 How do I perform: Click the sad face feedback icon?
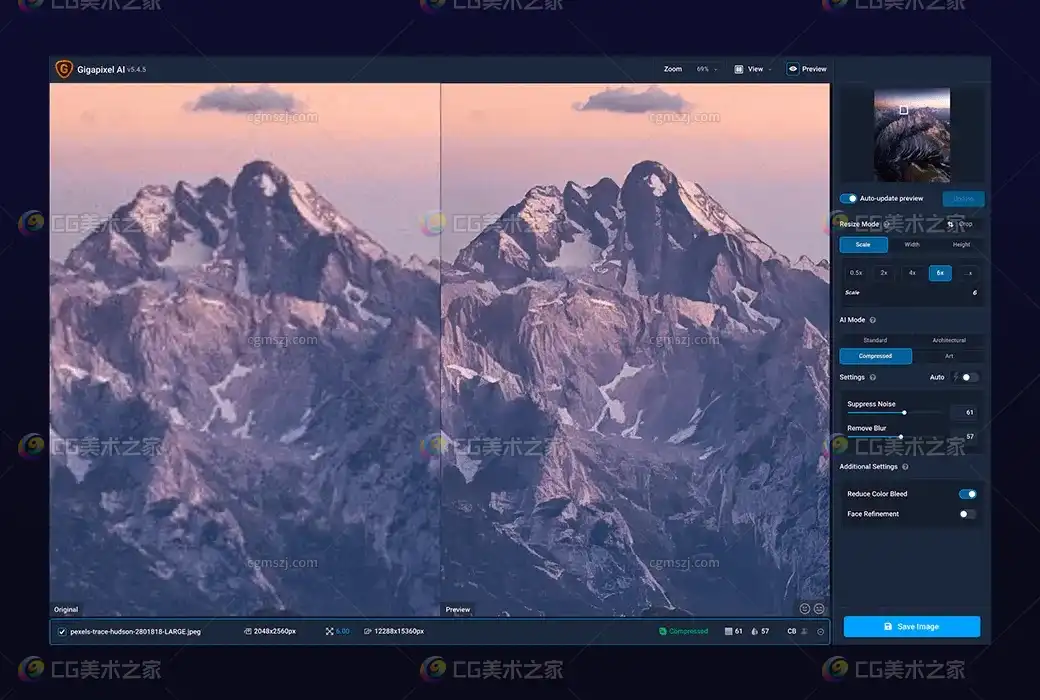(x=819, y=608)
